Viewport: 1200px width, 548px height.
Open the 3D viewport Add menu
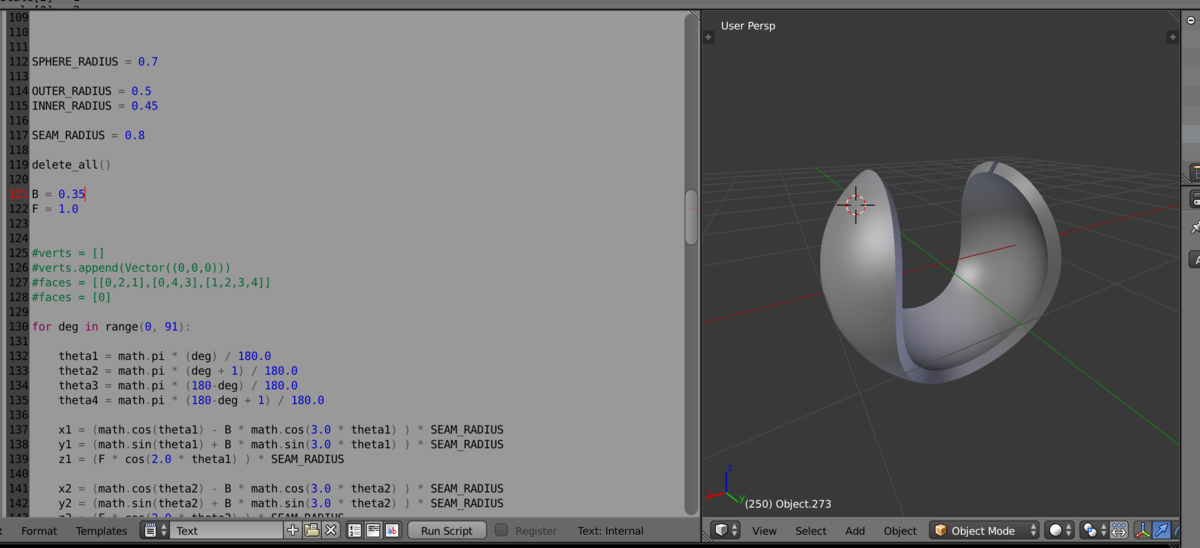pos(855,531)
